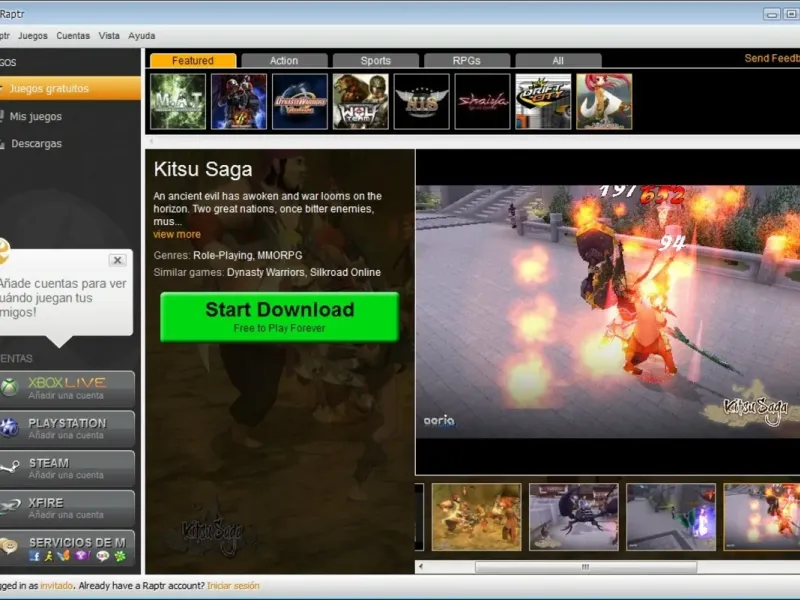Click the Iniciar sesión link
This screenshot has height=600, width=800.
[x=233, y=586]
